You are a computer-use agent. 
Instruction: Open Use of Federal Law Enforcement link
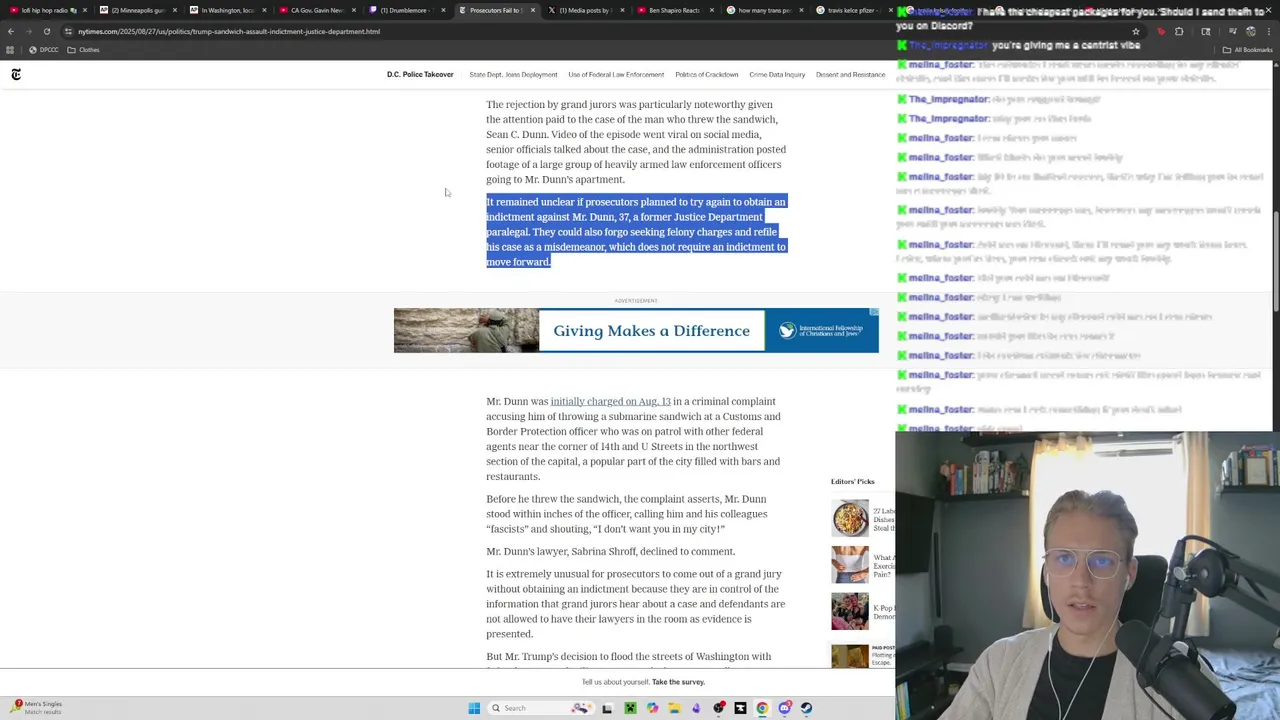tap(616, 74)
